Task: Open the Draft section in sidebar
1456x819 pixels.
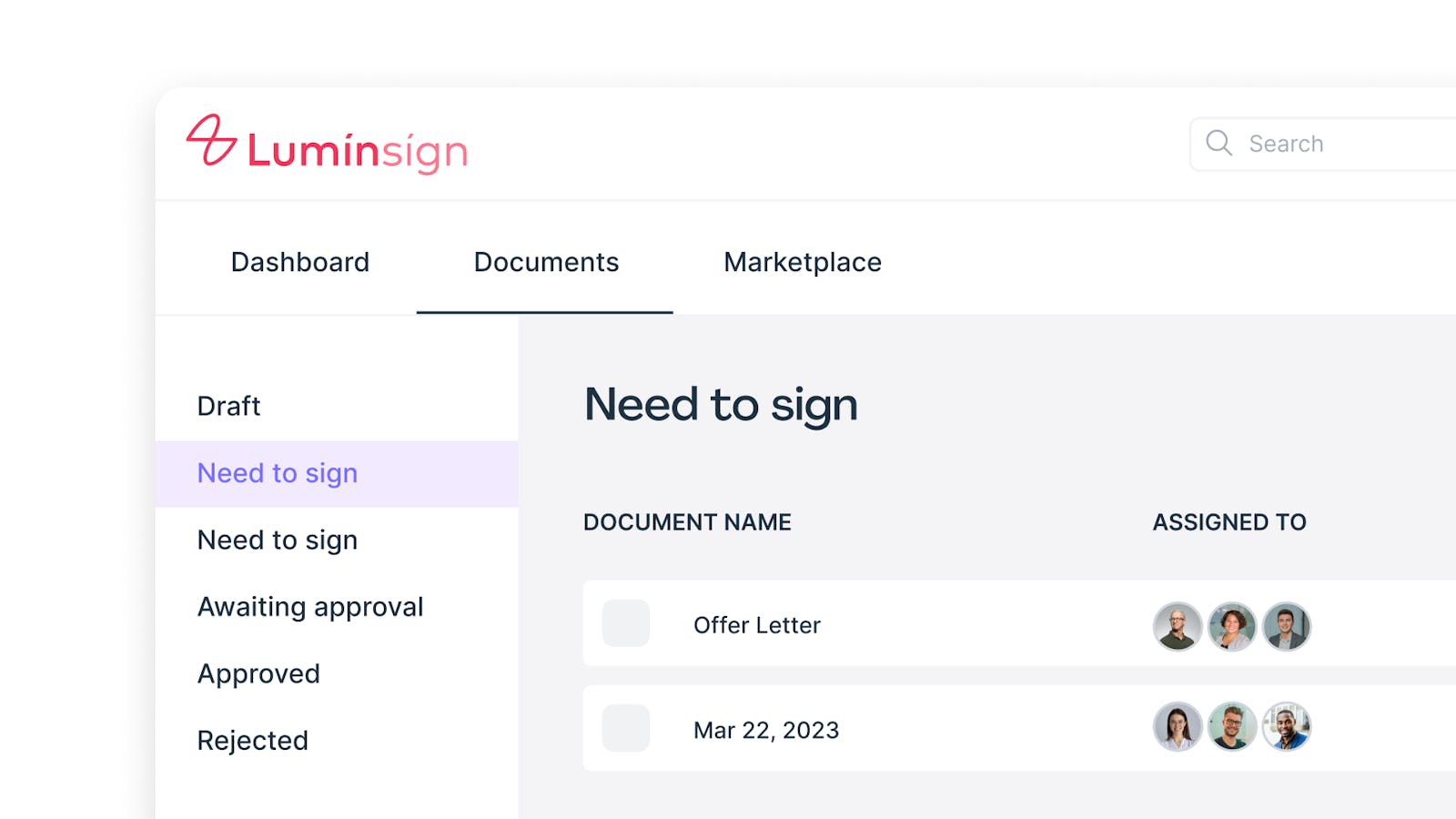Action: 229,406
